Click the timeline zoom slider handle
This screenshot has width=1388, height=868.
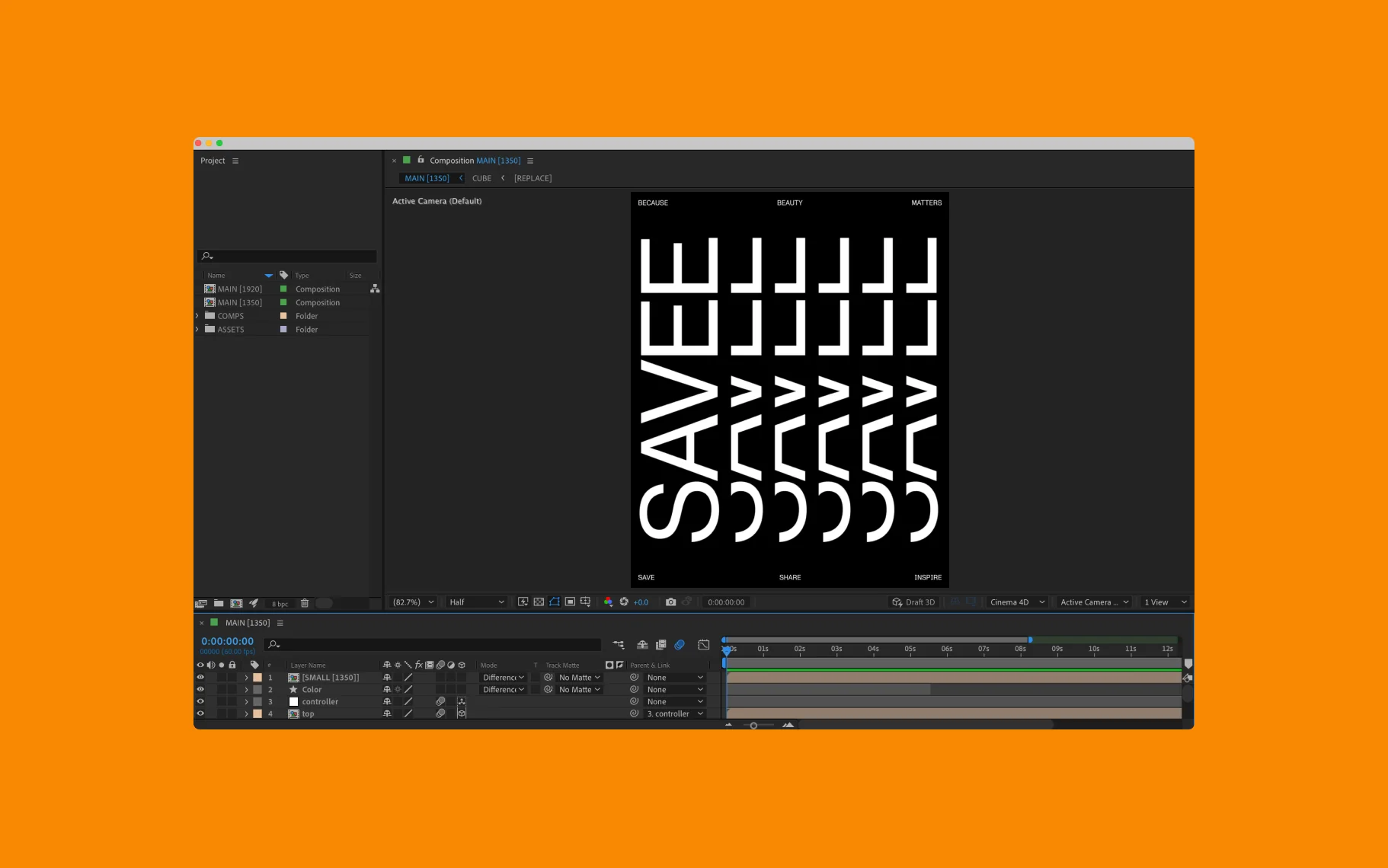pyautogui.click(x=753, y=725)
